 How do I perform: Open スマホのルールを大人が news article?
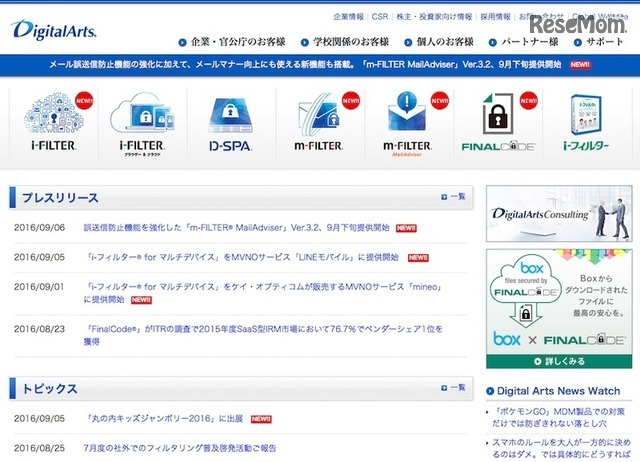(561, 448)
